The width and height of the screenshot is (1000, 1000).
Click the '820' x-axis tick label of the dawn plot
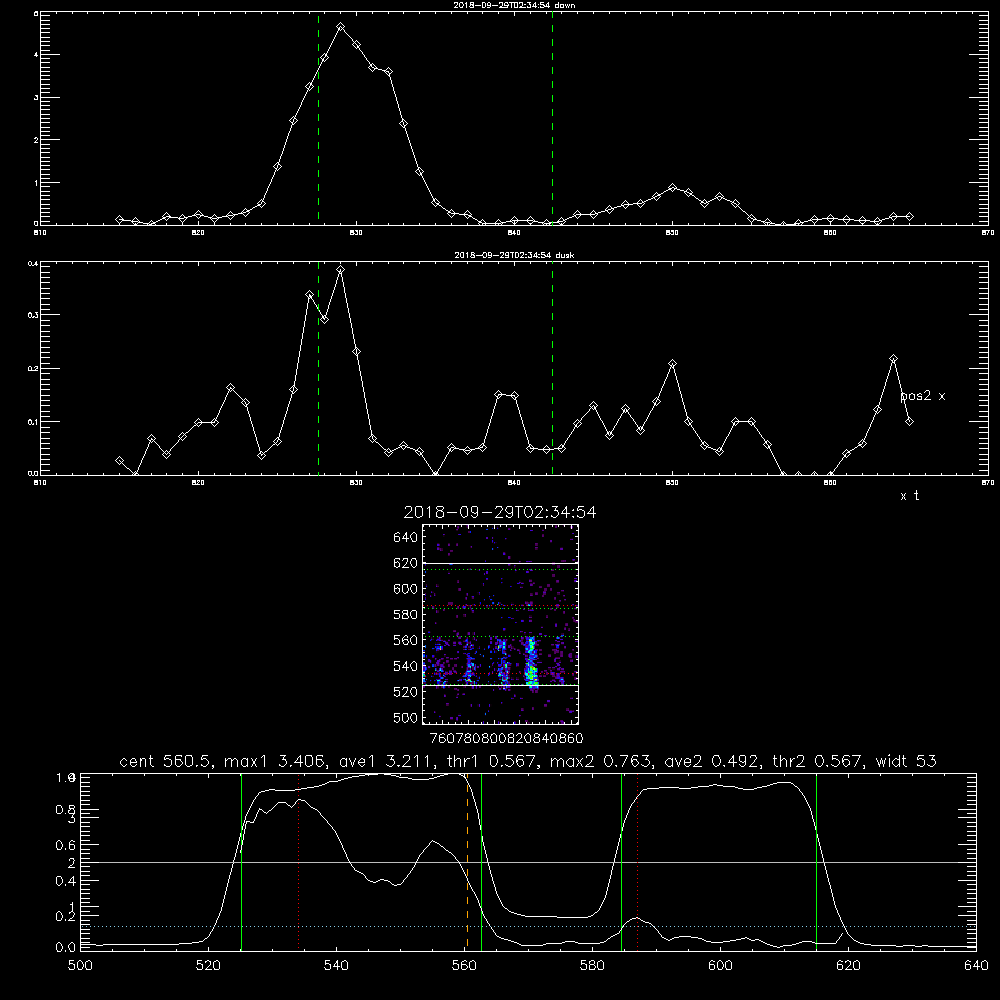(x=198, y=233)
